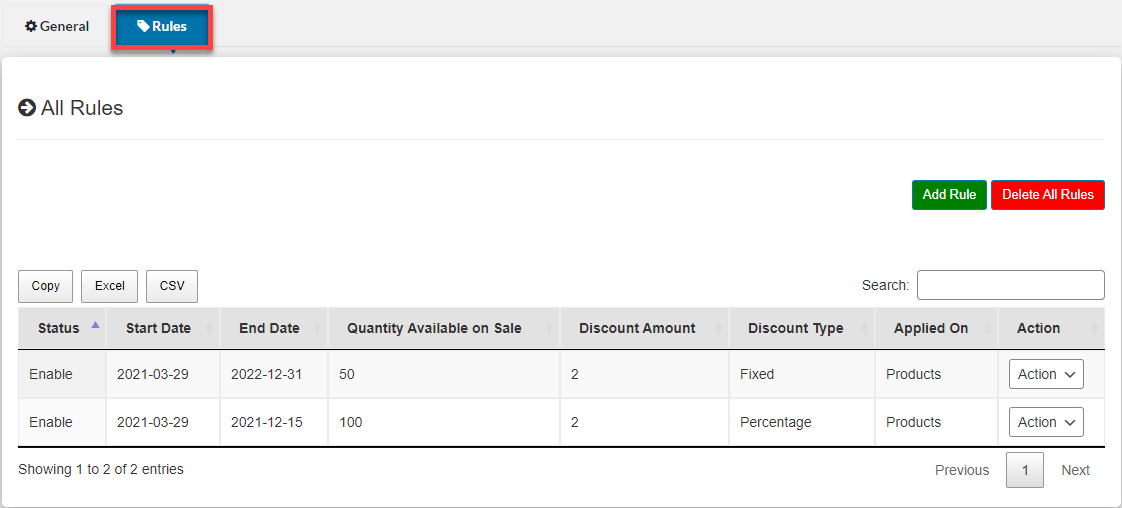Copy the table with Copy button

(x=46, y=286)
